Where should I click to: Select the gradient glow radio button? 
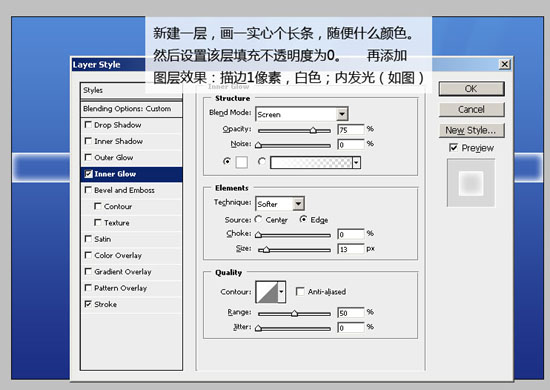(x=262, y=161)
